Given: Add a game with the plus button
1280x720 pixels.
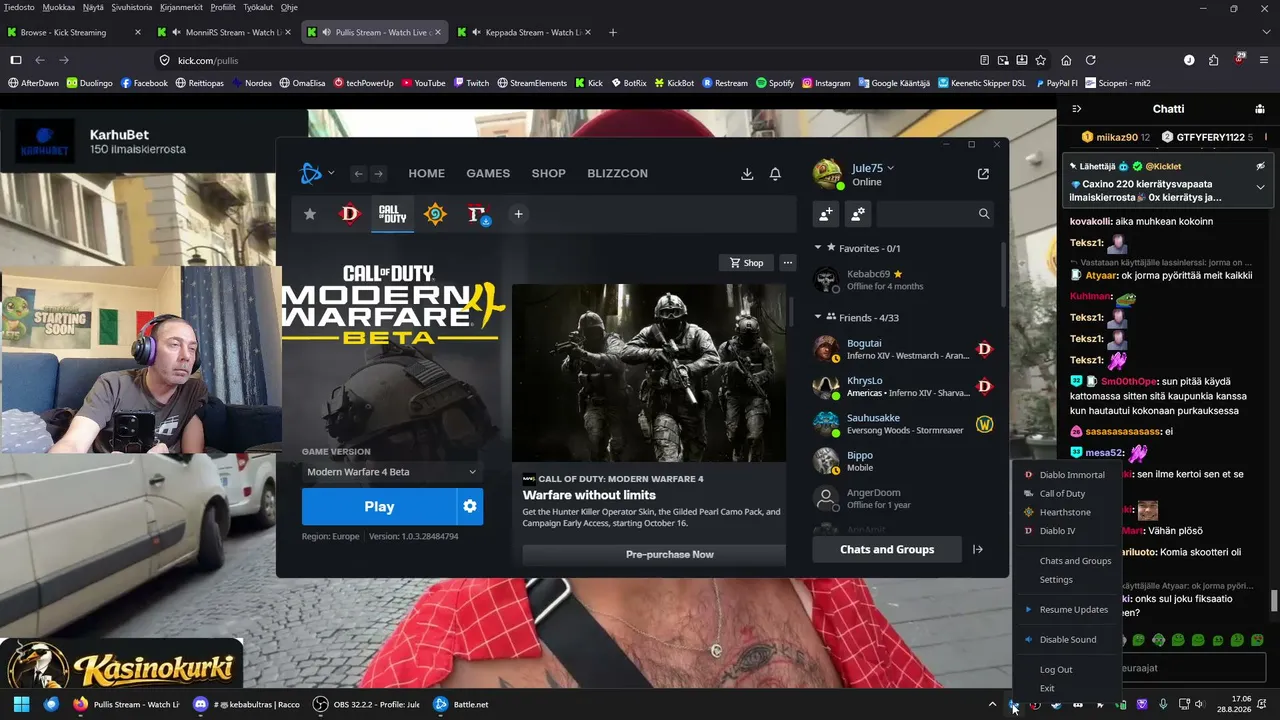Looking at the screenshot, I should click(x=518, y=214).
